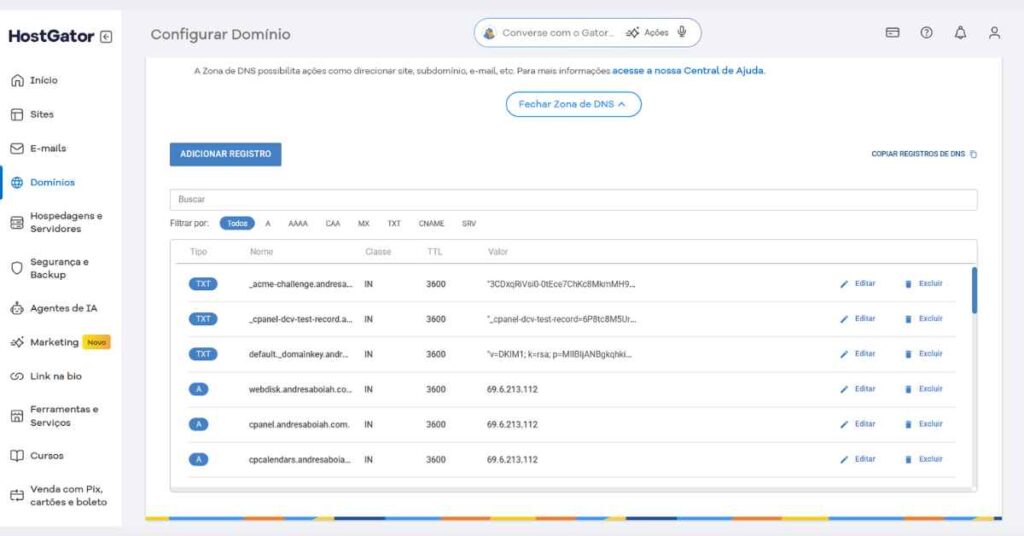The height and width of the screenshot is (536, 1024).
Task: Open Ferramentas e Serviços in the sidebar
Action: 64,416
